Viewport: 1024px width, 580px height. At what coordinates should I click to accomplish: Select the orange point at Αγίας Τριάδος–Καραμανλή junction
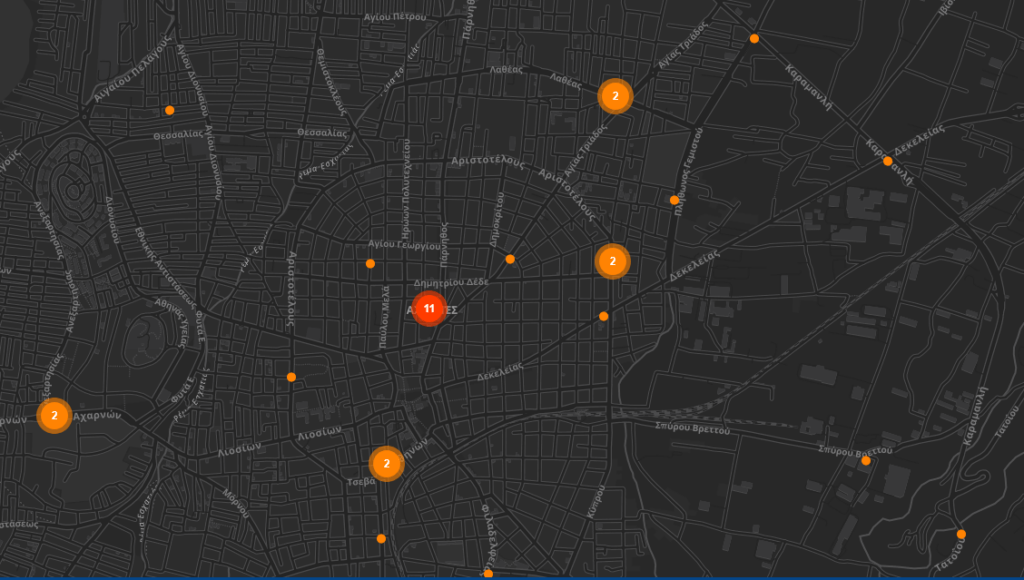(x=754, y=39)
